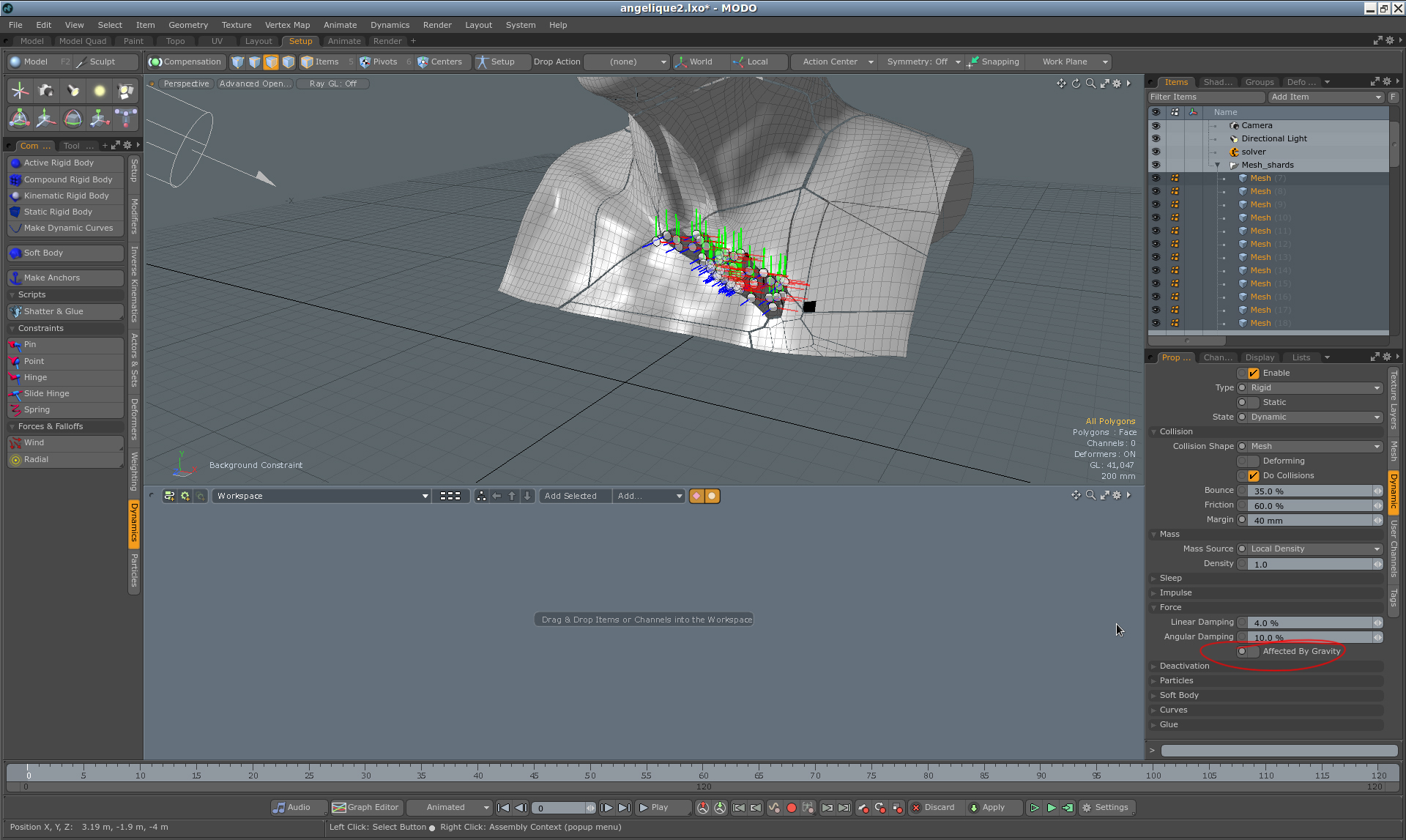
Task: Click the Perspective viewport button
Action: point(186,83)
